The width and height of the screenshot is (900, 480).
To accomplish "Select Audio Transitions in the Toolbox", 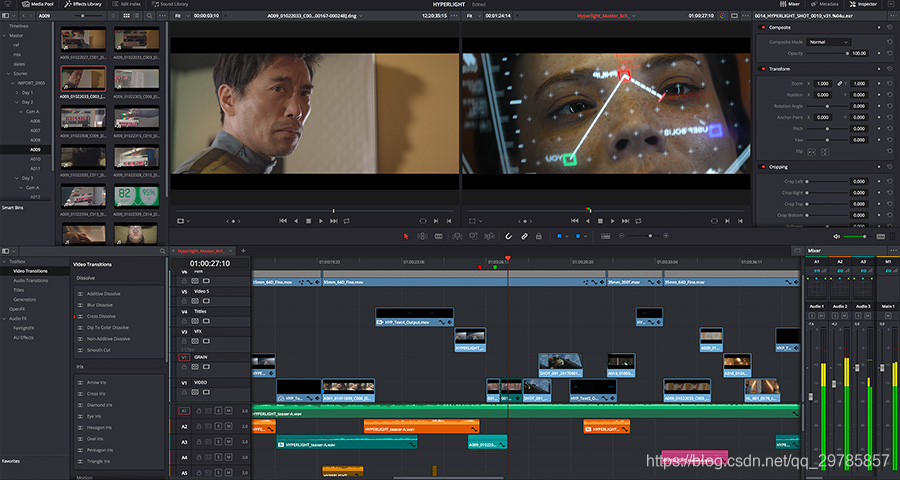I will (30, 280).
